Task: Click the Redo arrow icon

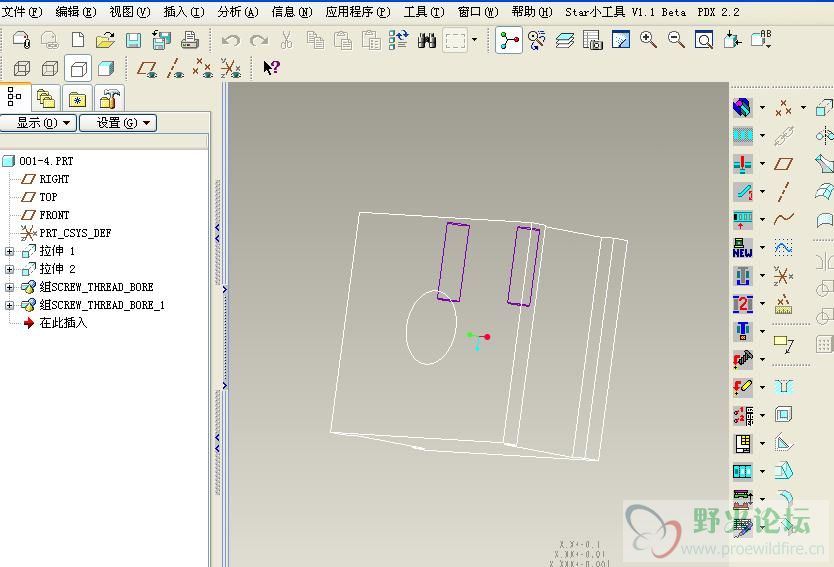Action: point(259,40)
